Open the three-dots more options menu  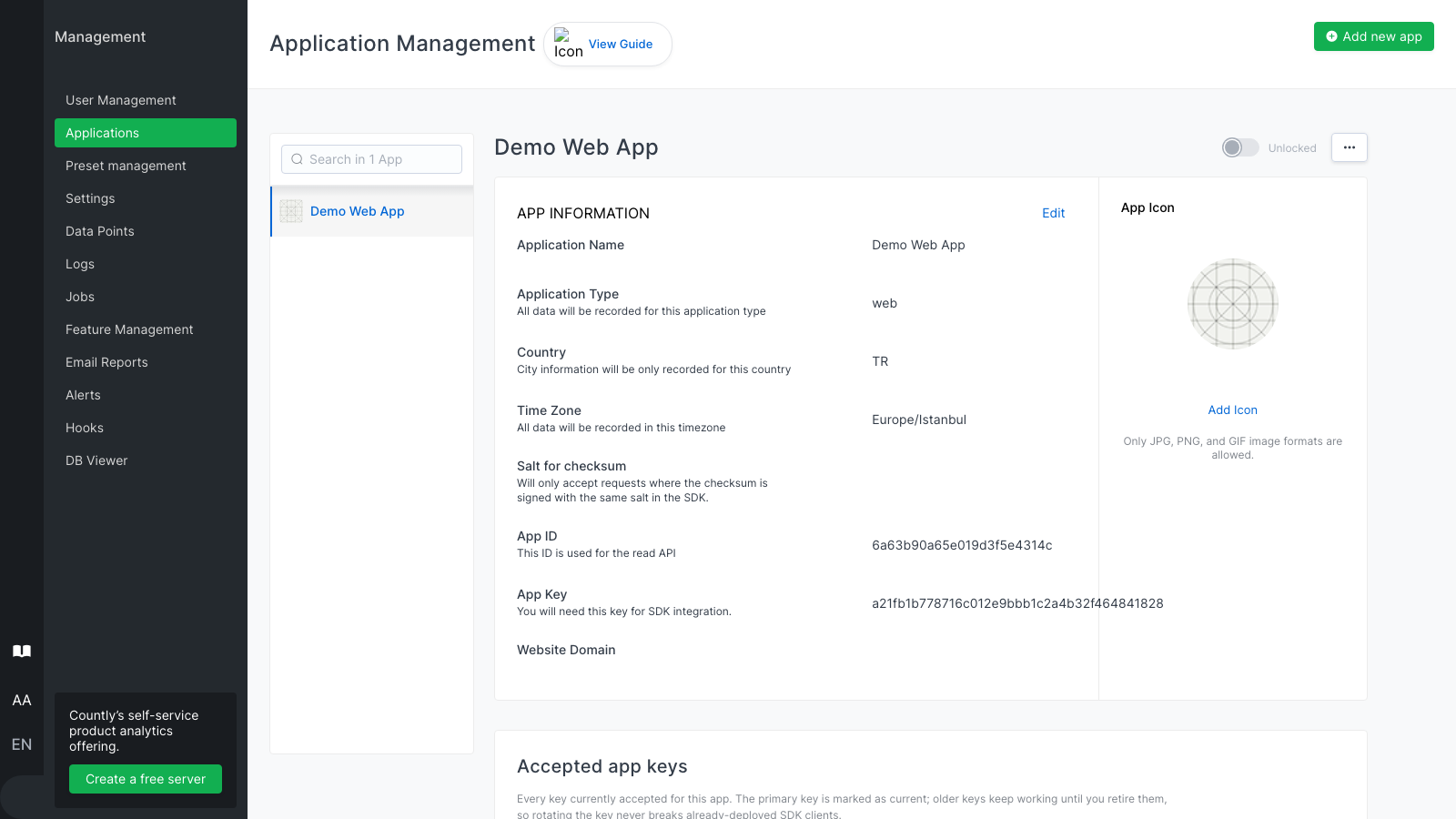[x=1350, y=147]
